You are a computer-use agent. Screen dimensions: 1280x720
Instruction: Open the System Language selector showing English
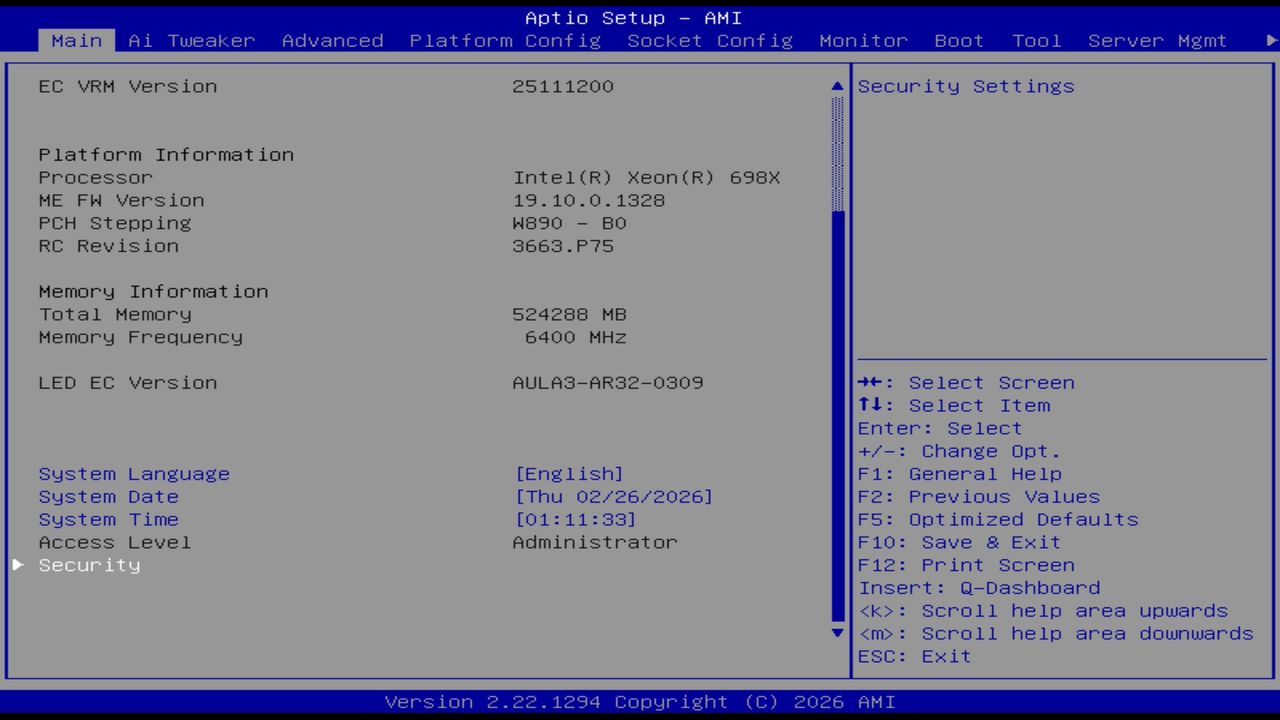pos(569,473)
